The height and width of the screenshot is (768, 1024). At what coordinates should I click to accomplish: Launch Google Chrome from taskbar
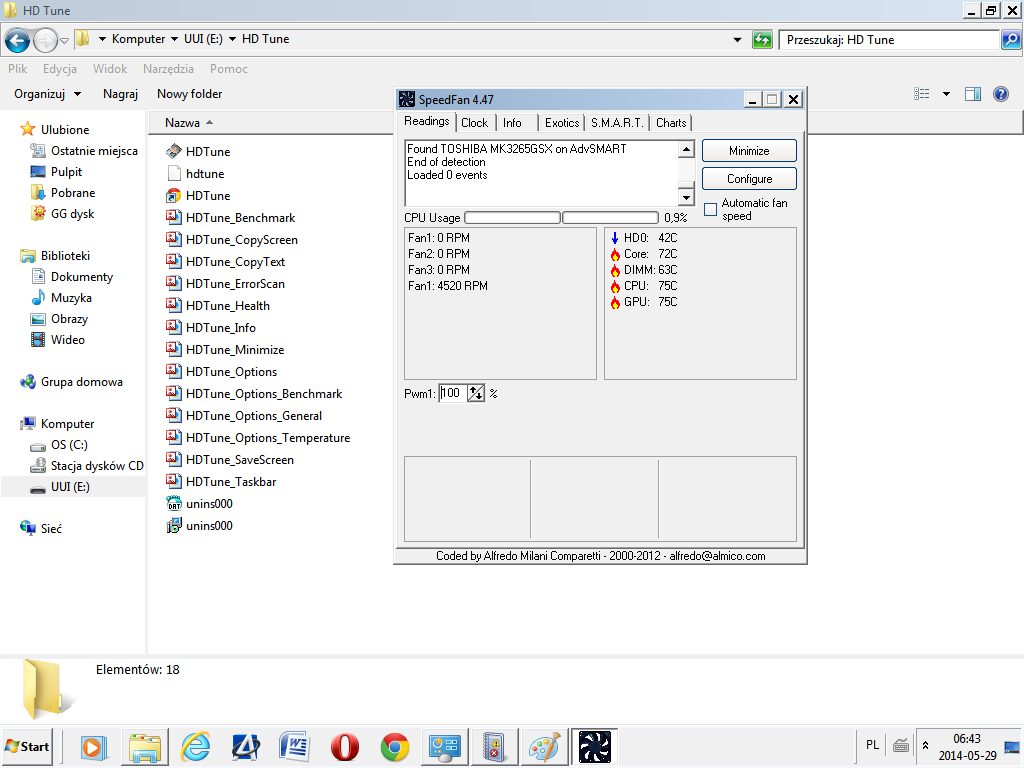point(394,747)
